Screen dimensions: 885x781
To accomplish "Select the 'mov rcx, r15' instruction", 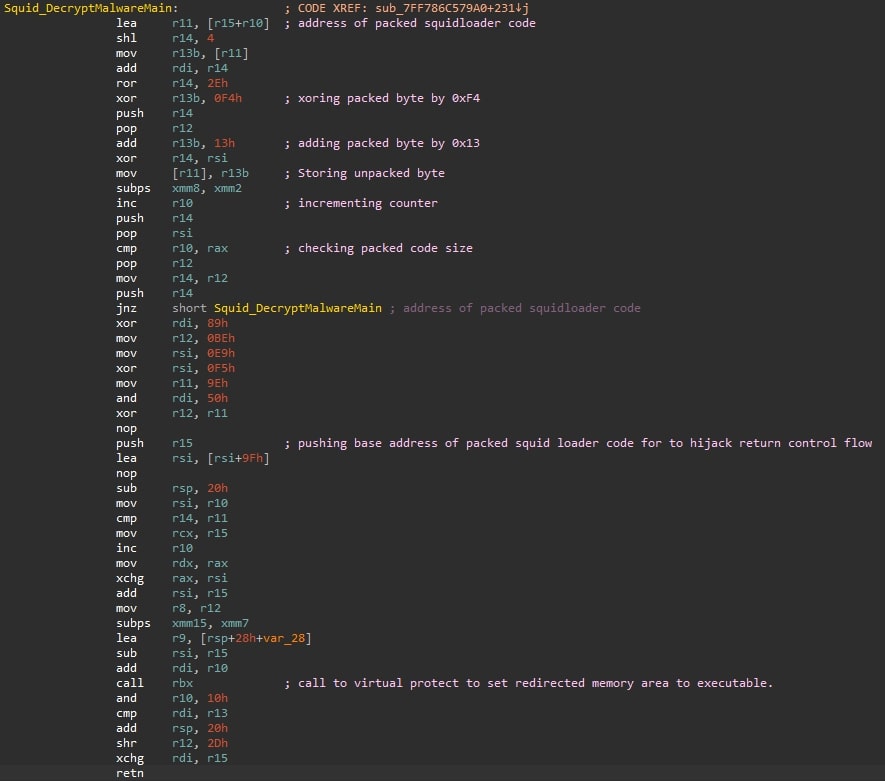I will click(172, 533).
